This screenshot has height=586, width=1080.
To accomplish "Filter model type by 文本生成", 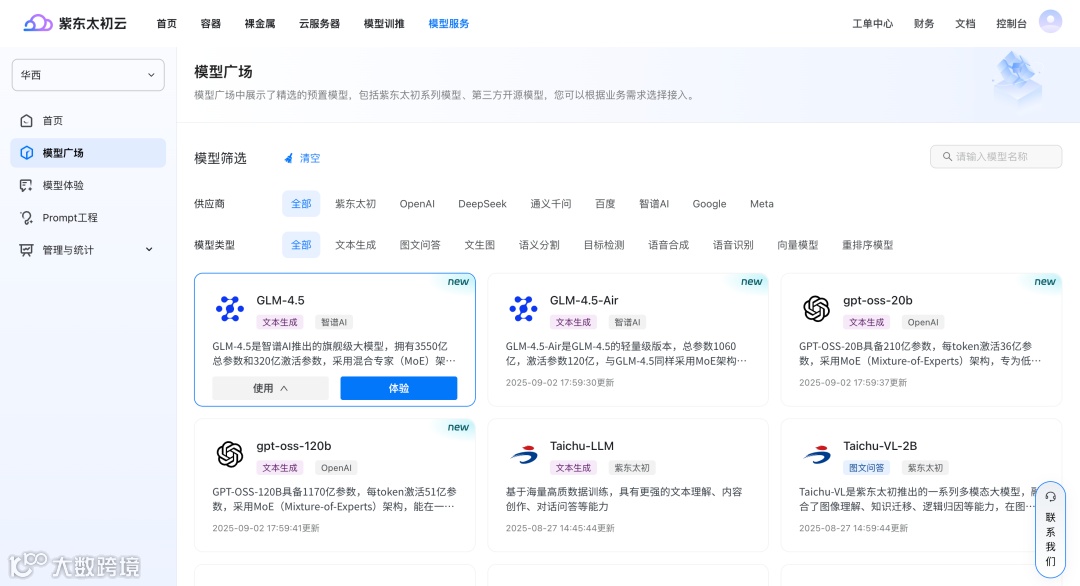I will coord(355,245).
